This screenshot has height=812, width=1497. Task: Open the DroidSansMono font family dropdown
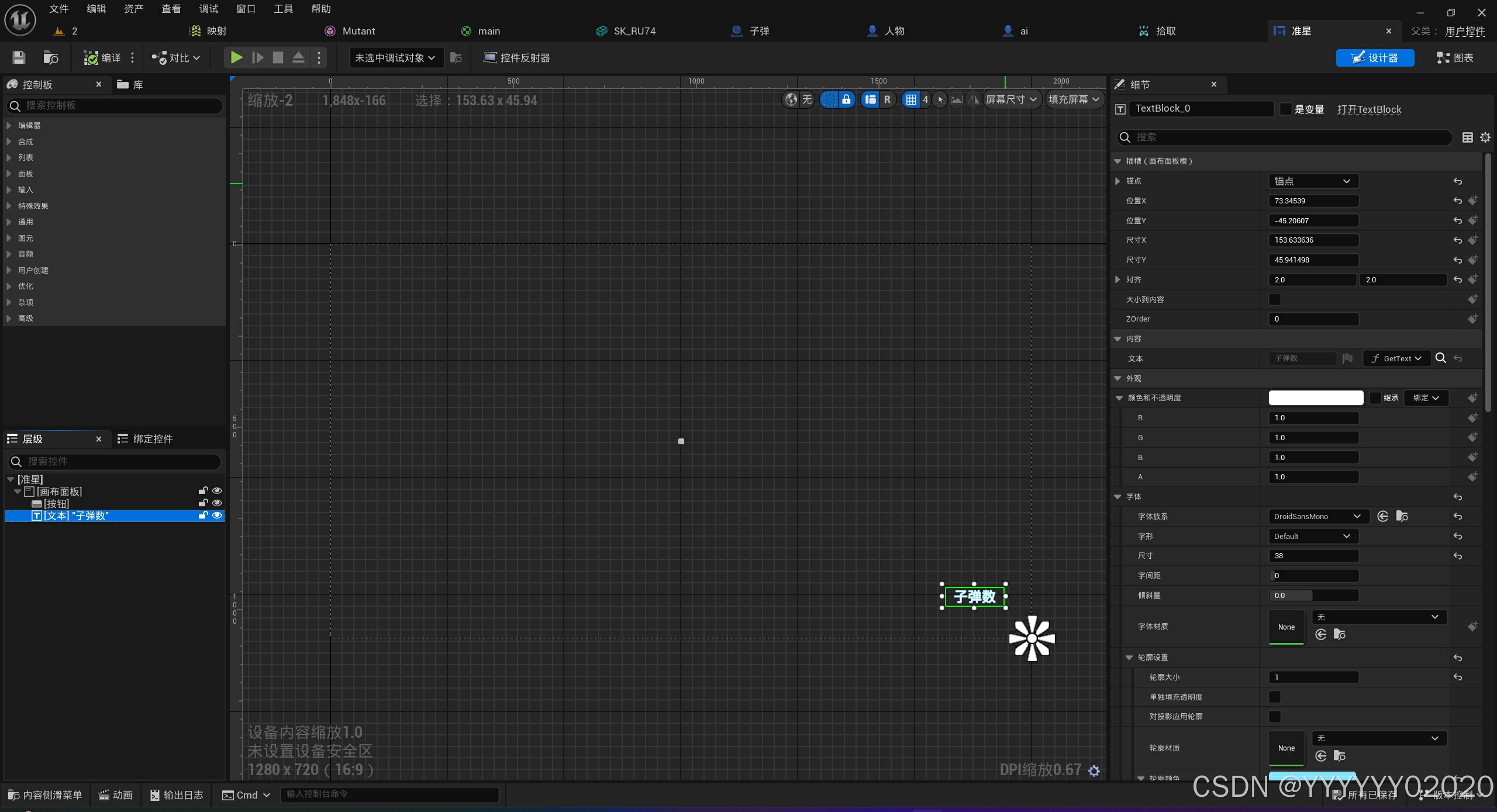tap(1317, 516)
